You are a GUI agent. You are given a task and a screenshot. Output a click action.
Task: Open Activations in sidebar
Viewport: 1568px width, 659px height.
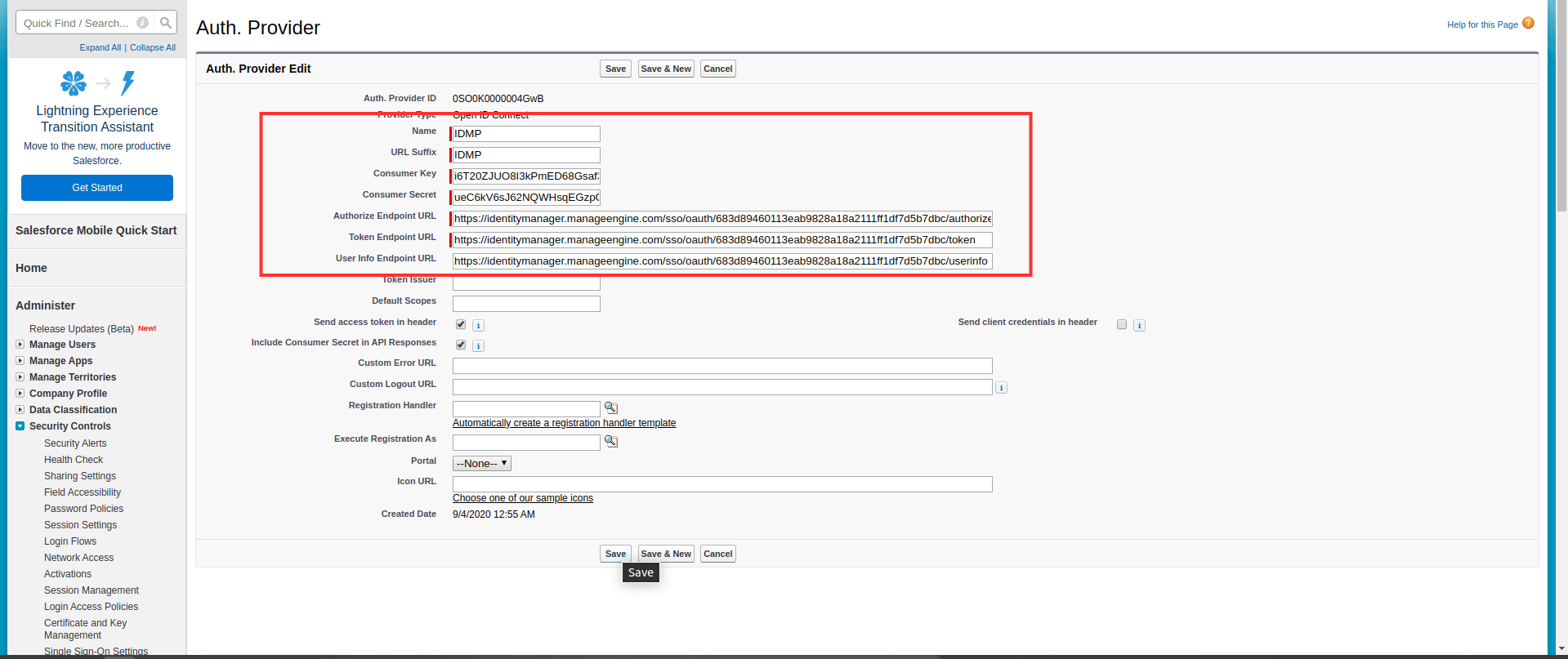point(68,574)
